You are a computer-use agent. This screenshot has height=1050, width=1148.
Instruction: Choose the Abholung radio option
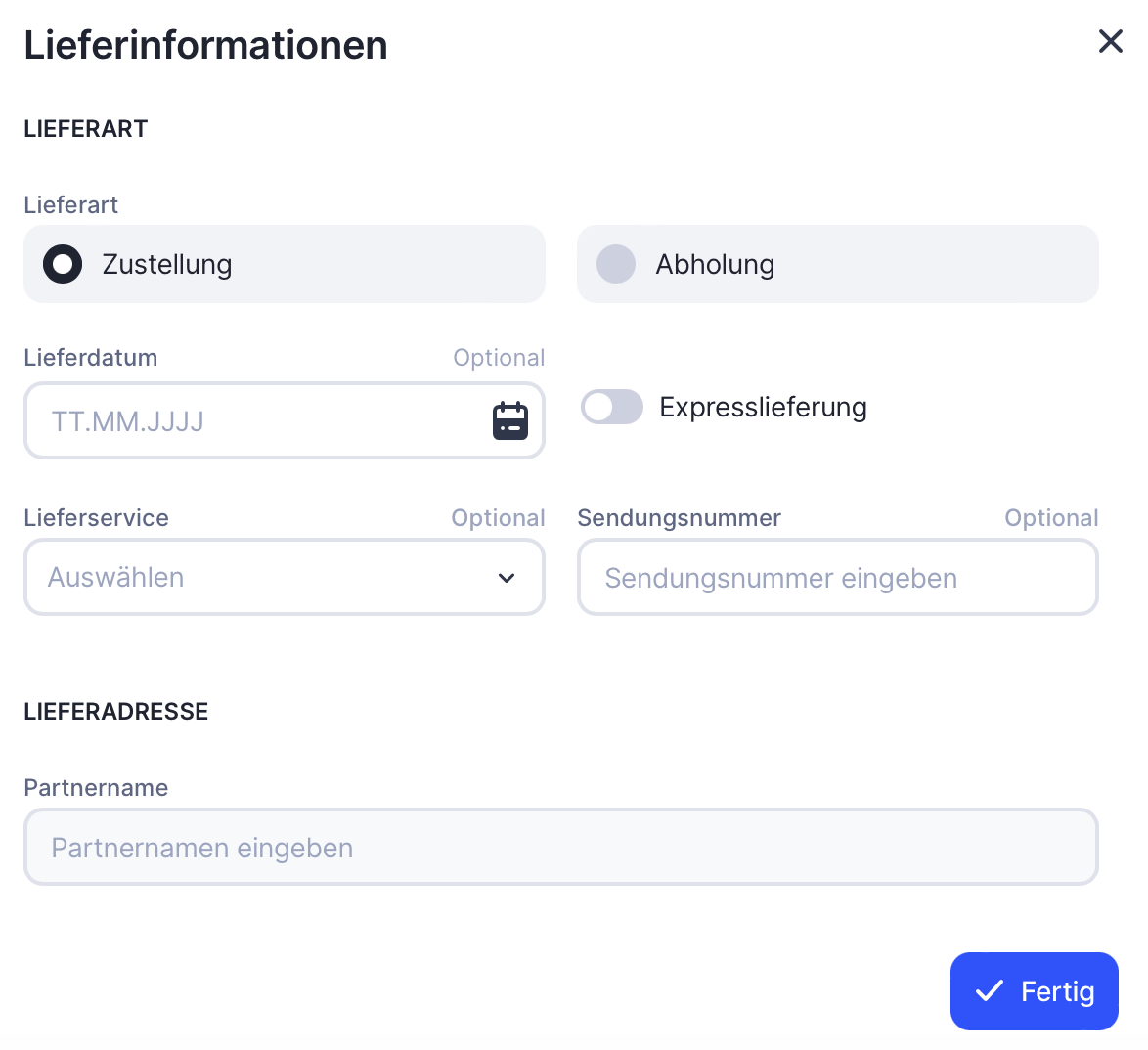pyautogui.click(x=616, y=264)
